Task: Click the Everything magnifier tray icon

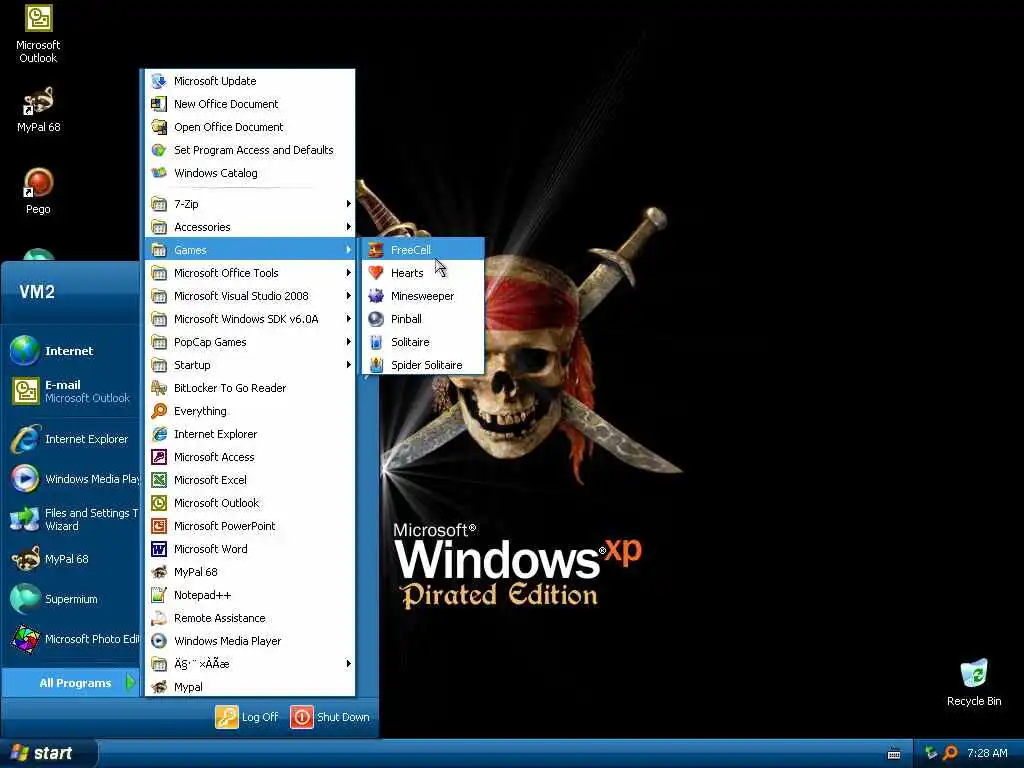Action: pyautogui.click(x=950, y=753)
